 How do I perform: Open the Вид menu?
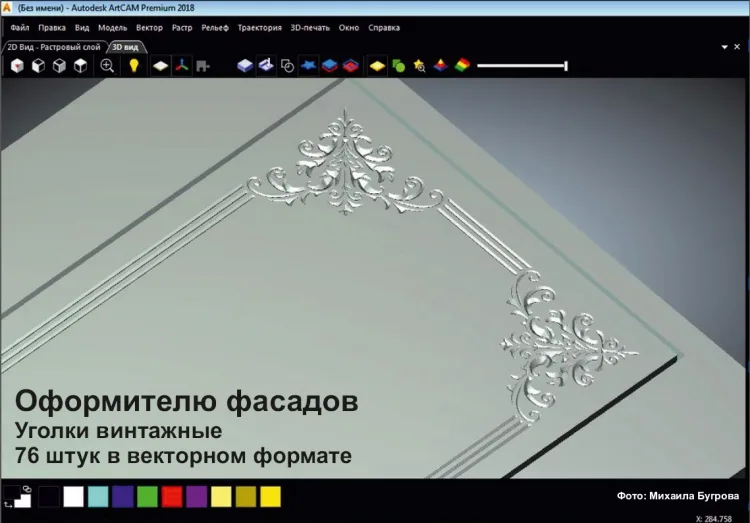coord(82,28)
